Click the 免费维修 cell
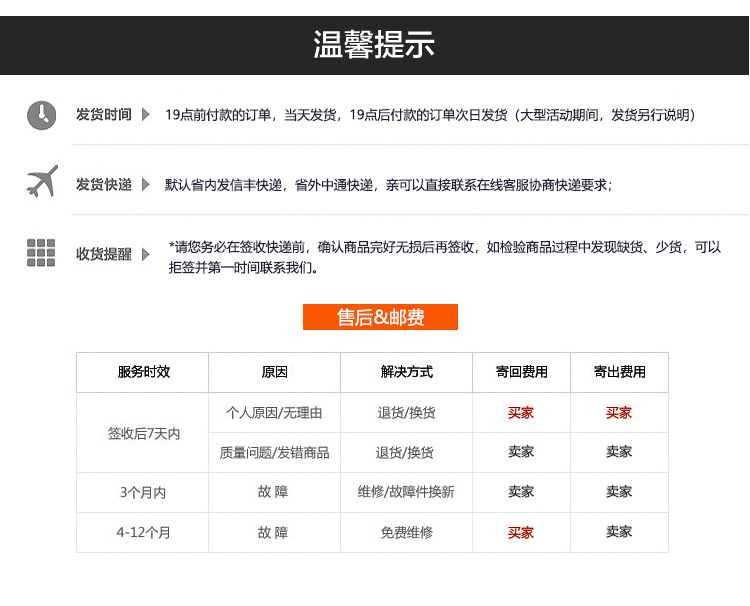Image resolution: width=750 pixels, height=606 pixels. [406, 533]
